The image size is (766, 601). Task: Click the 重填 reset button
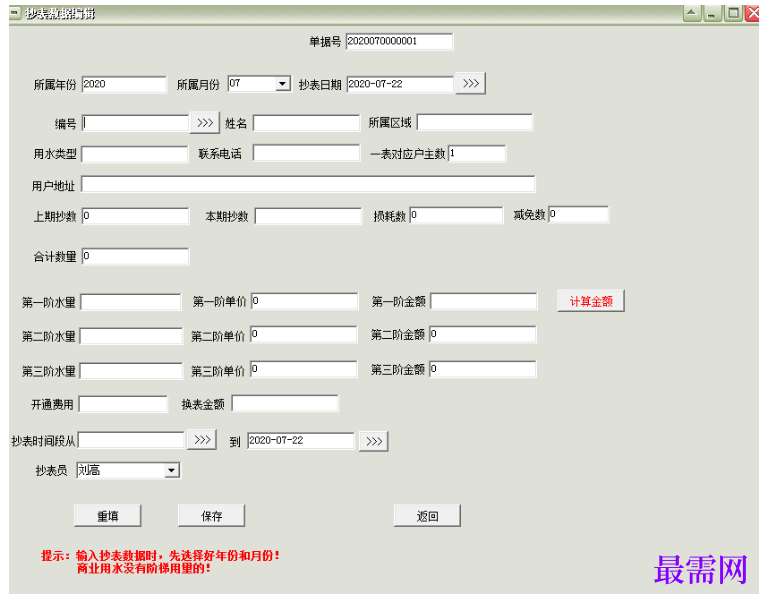(107, 516)
